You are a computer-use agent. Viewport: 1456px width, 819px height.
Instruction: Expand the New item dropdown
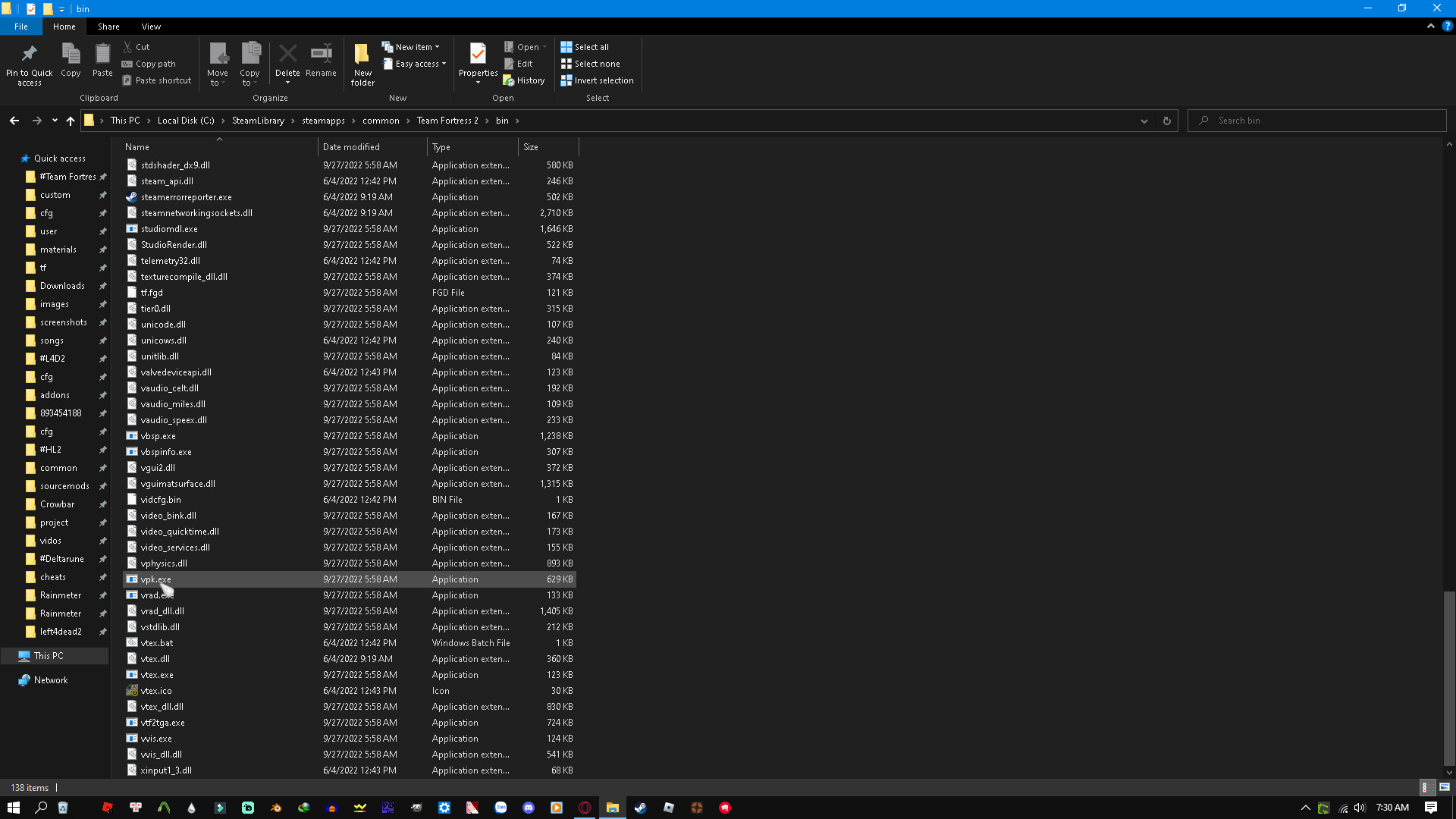(x=438, y=46)
